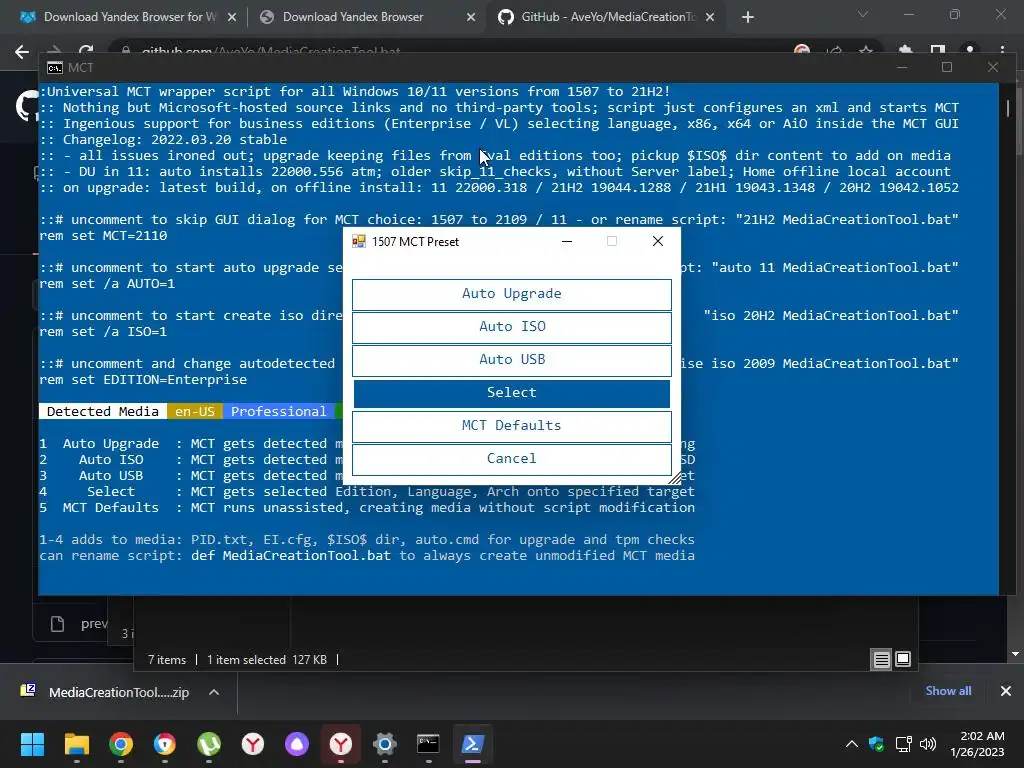Open uTorrent from taskbar

(209, 744)
